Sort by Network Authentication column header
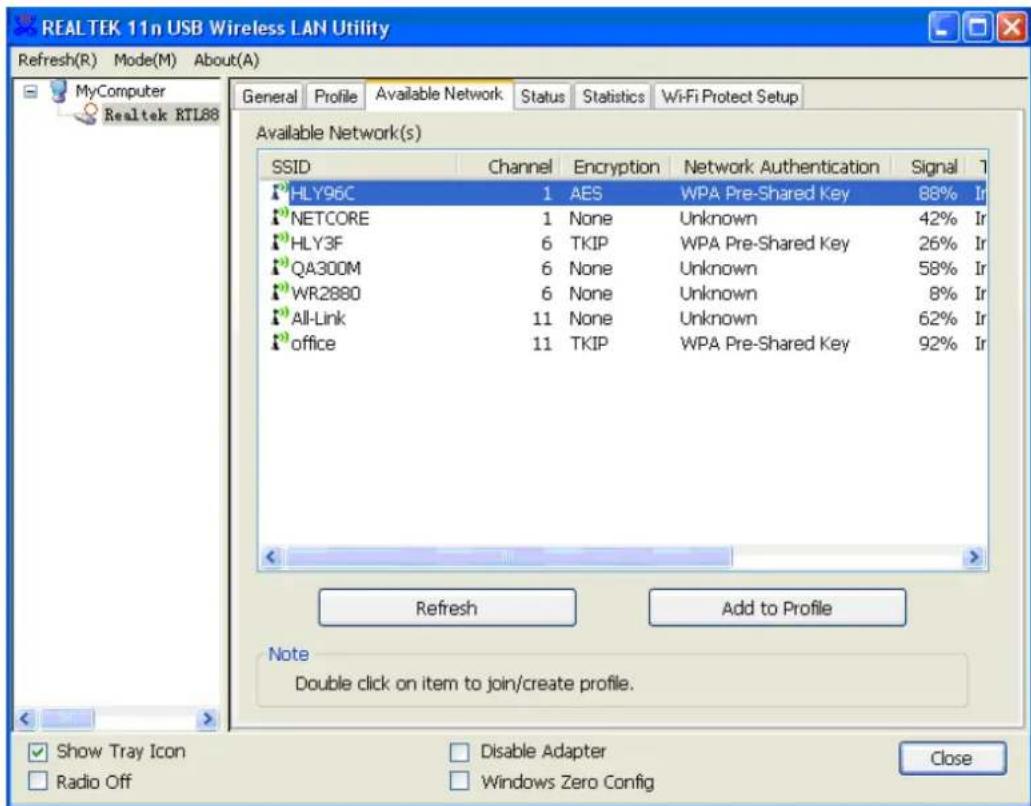Viewport: 1031px width, 806px height. (x=780, y=167)
